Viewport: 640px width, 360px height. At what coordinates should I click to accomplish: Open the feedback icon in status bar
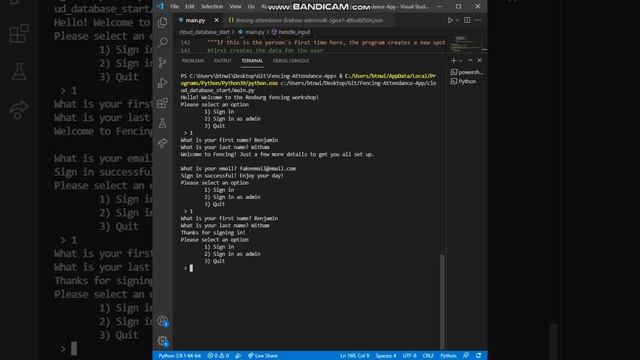click(466, 356)
